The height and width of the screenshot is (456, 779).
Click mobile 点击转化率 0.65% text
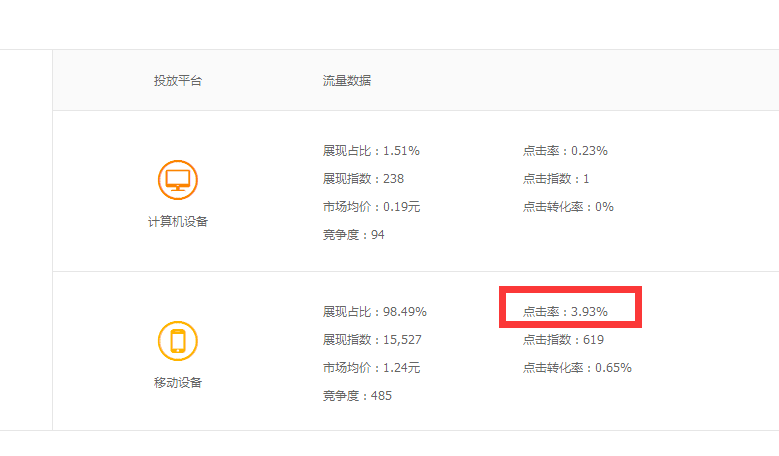coord(577,368)
